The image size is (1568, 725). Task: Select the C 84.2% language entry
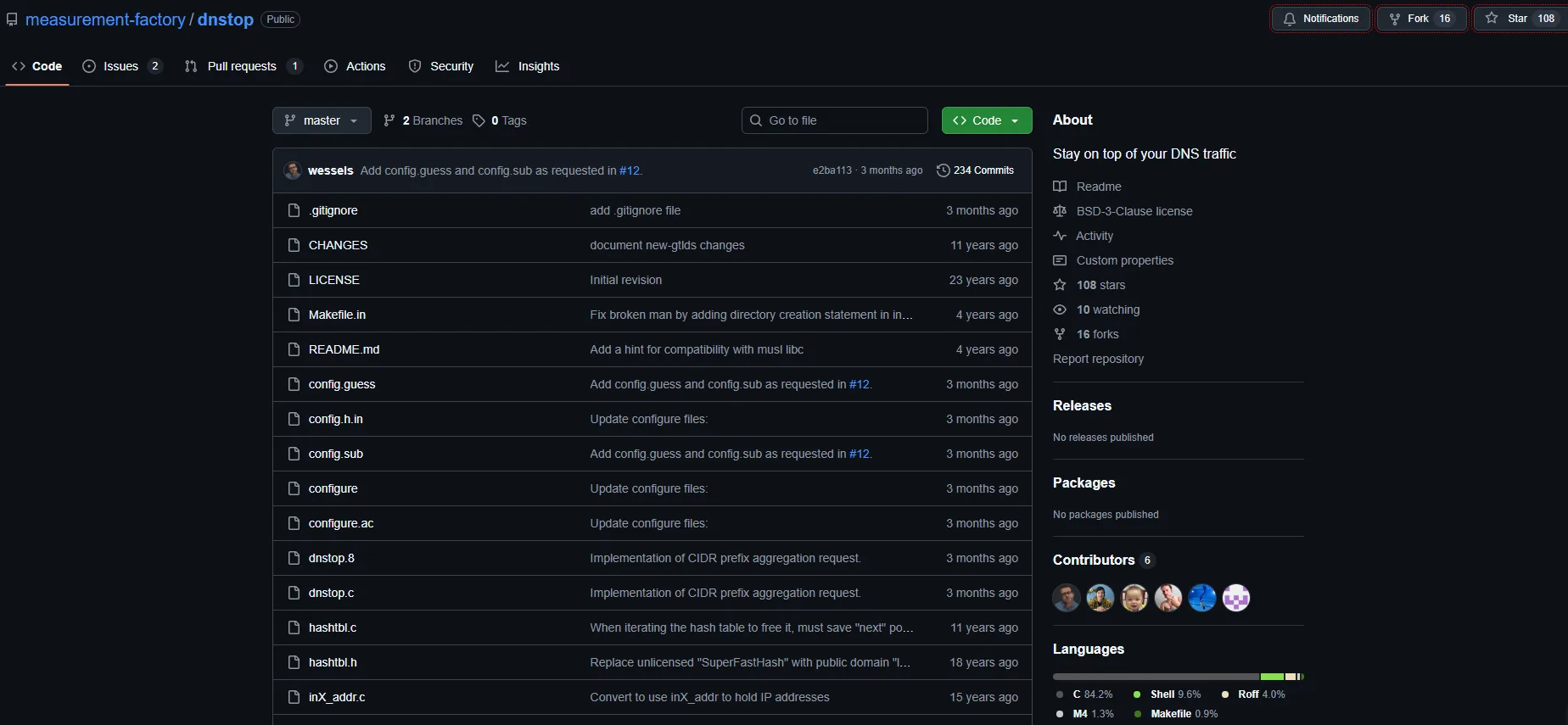pyautogui.click(x=1084, y=694)
